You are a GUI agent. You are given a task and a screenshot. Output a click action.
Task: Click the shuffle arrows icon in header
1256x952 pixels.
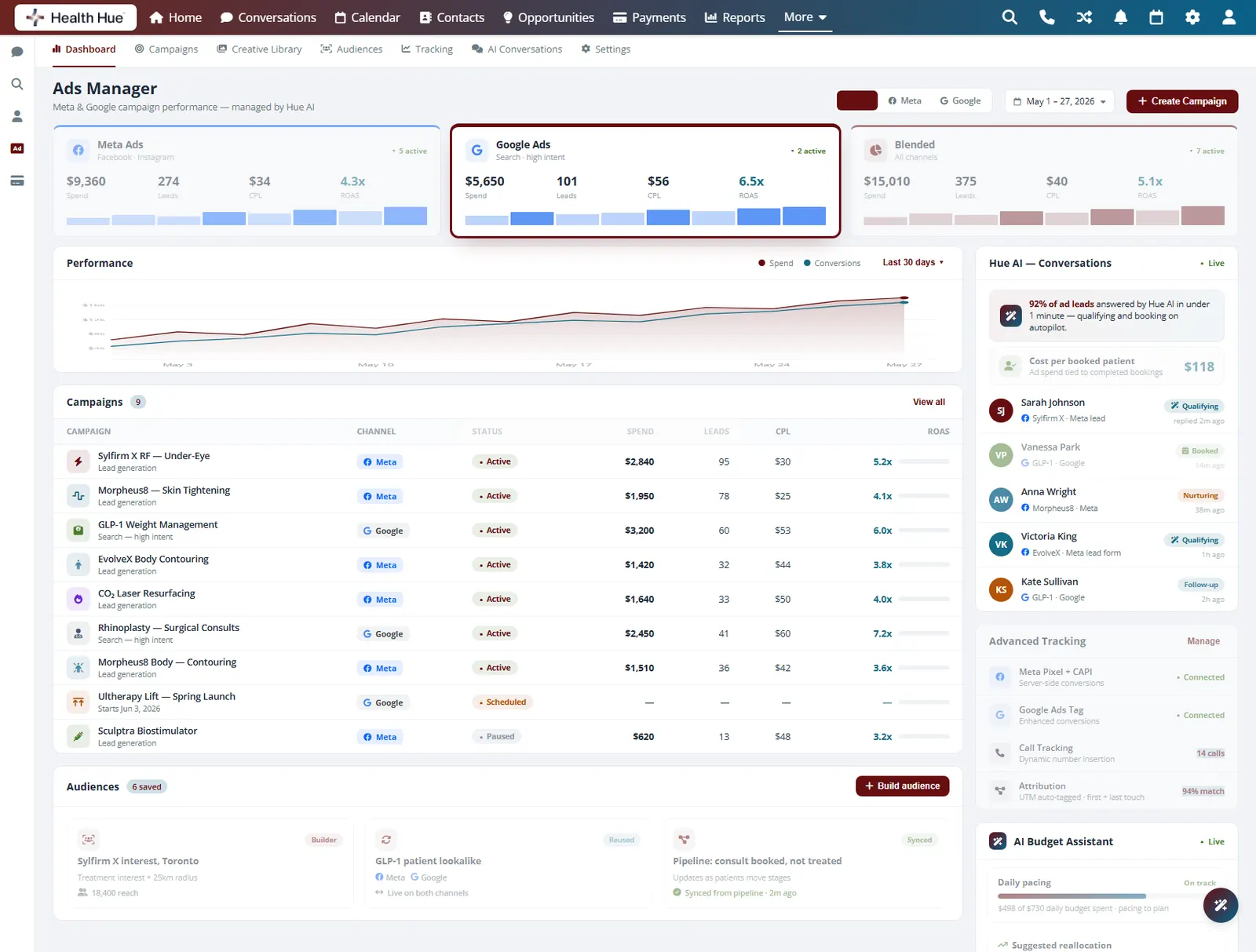[1084, 17]
